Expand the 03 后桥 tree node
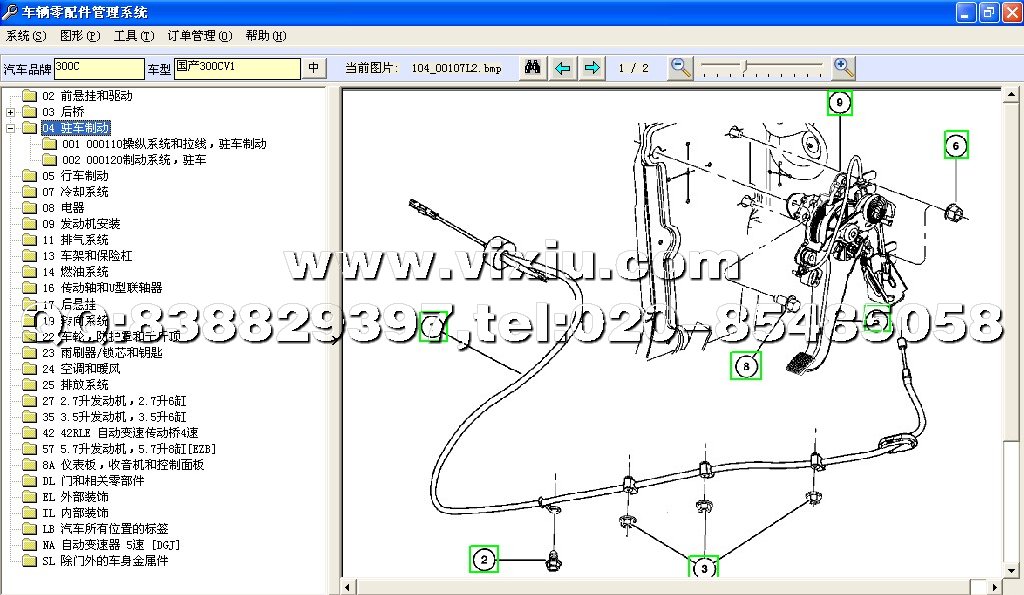The image size is (1024, 595). coord(11,112)
